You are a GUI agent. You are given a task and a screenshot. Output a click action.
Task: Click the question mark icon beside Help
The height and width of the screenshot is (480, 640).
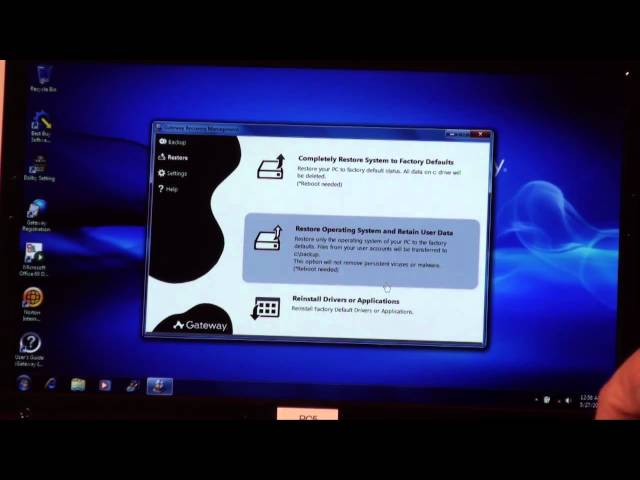click(161, 188)
